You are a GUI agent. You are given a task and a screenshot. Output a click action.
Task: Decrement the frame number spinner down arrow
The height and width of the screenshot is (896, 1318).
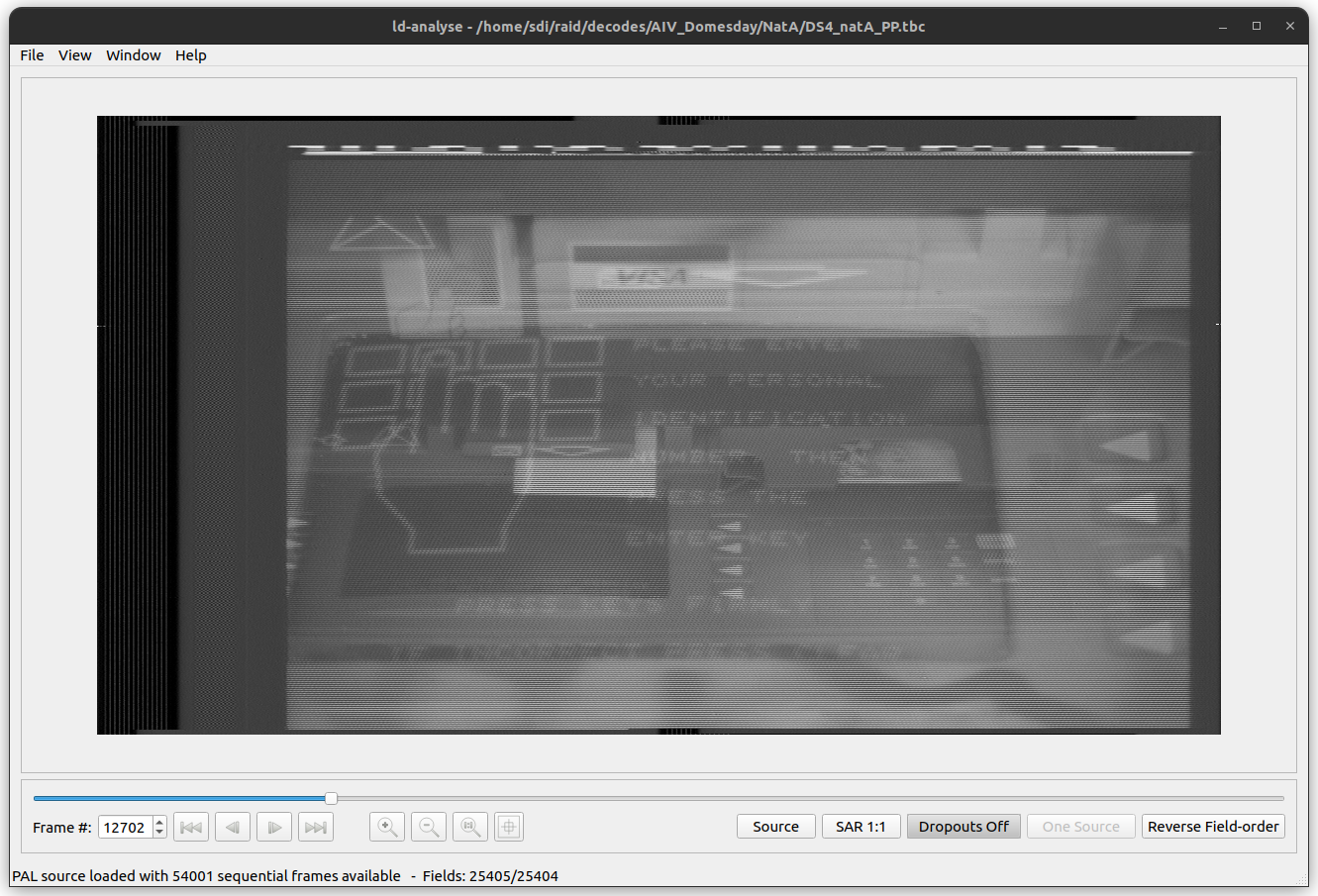pyautogui.click(x=160, y=833)
